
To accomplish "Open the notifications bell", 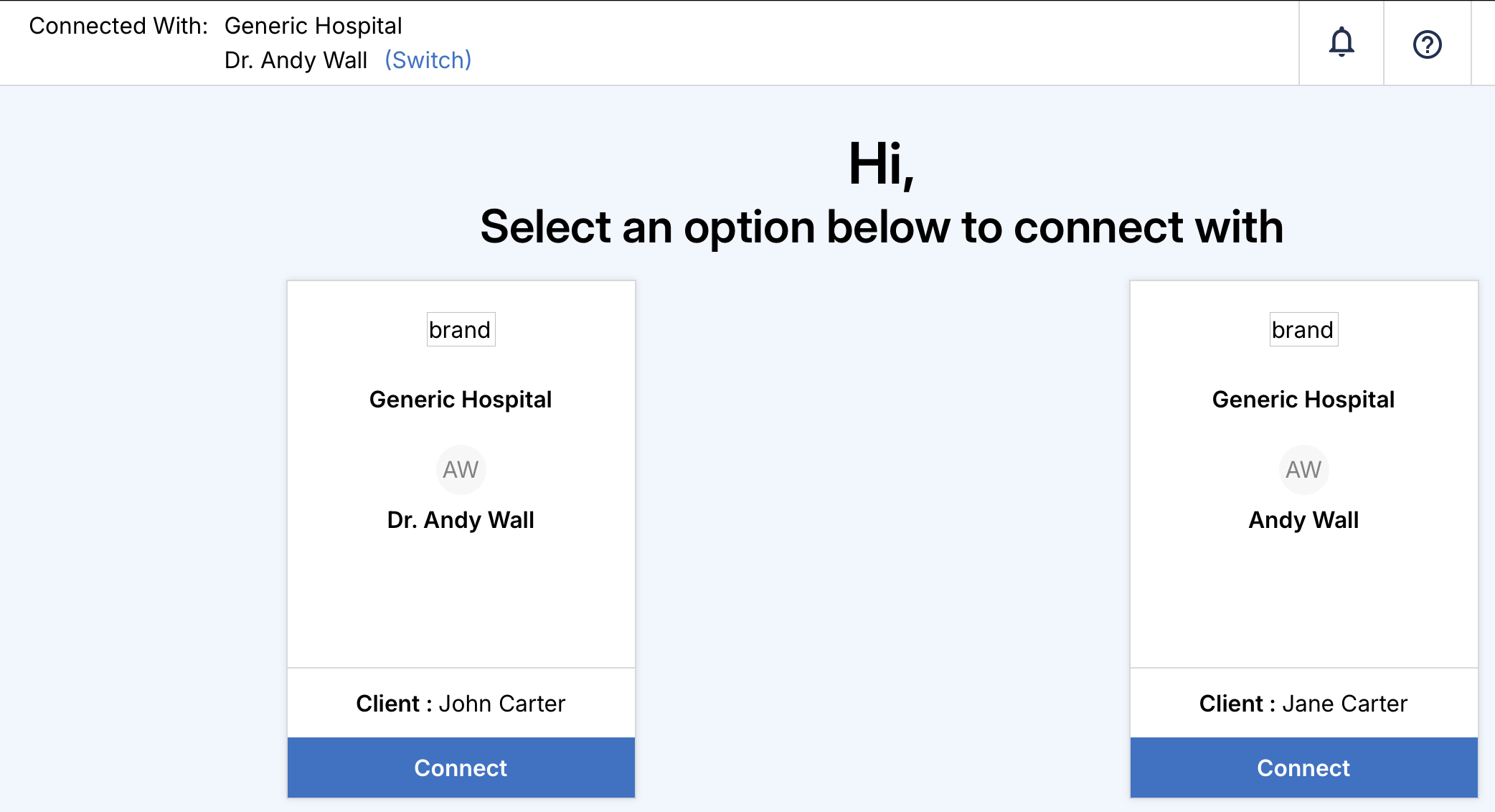I will [x=1341, y=43].
